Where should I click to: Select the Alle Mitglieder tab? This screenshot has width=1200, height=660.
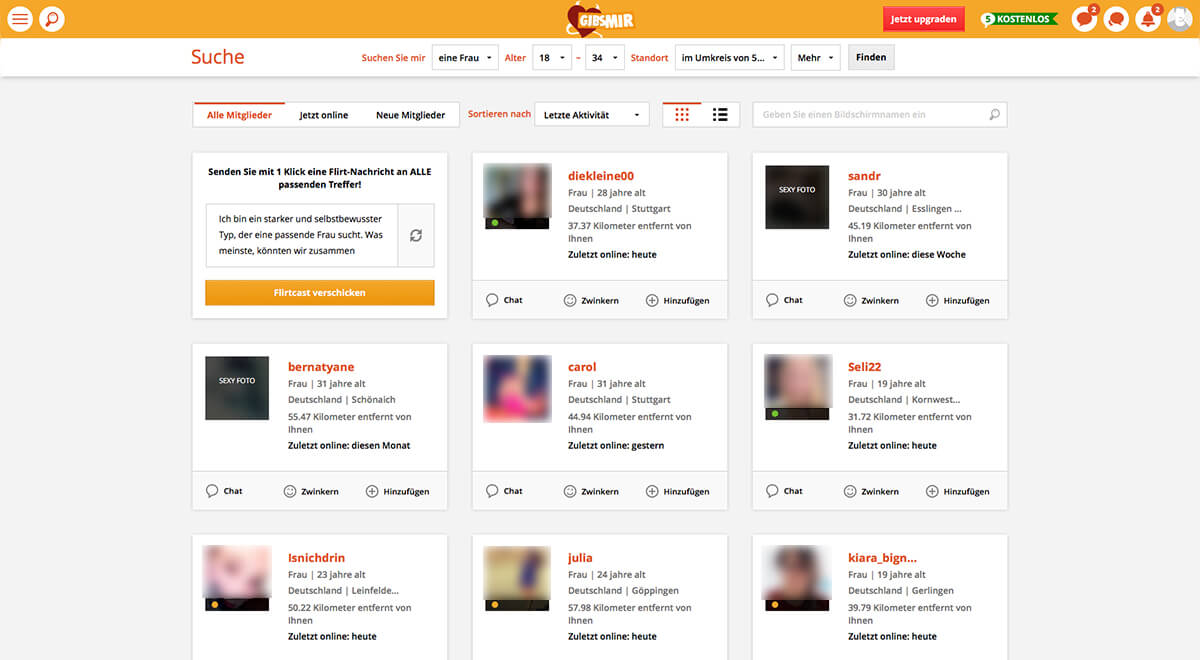(x=239, y=115)
